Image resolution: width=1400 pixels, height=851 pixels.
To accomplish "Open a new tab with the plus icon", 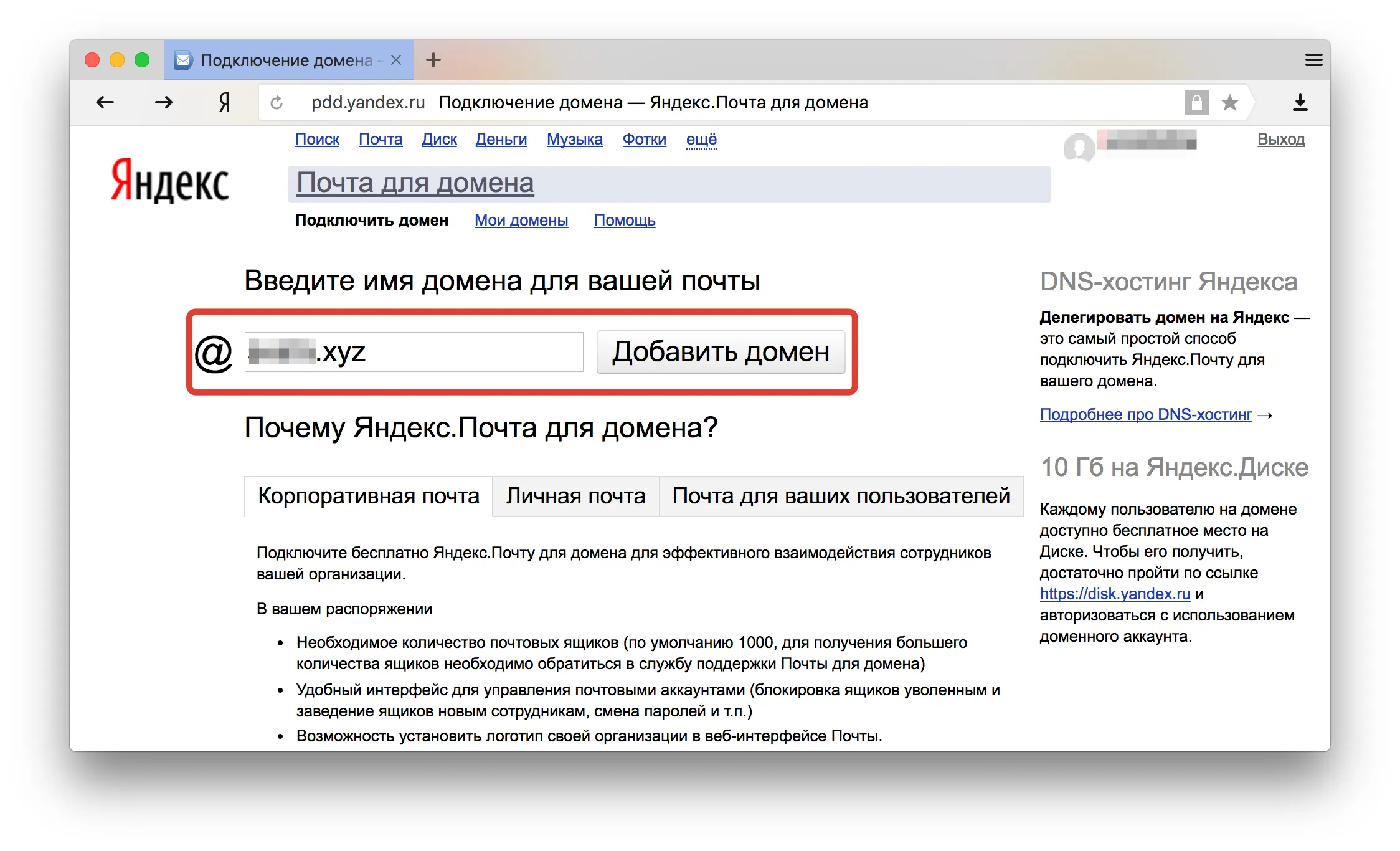I will [x=433, y=60].
